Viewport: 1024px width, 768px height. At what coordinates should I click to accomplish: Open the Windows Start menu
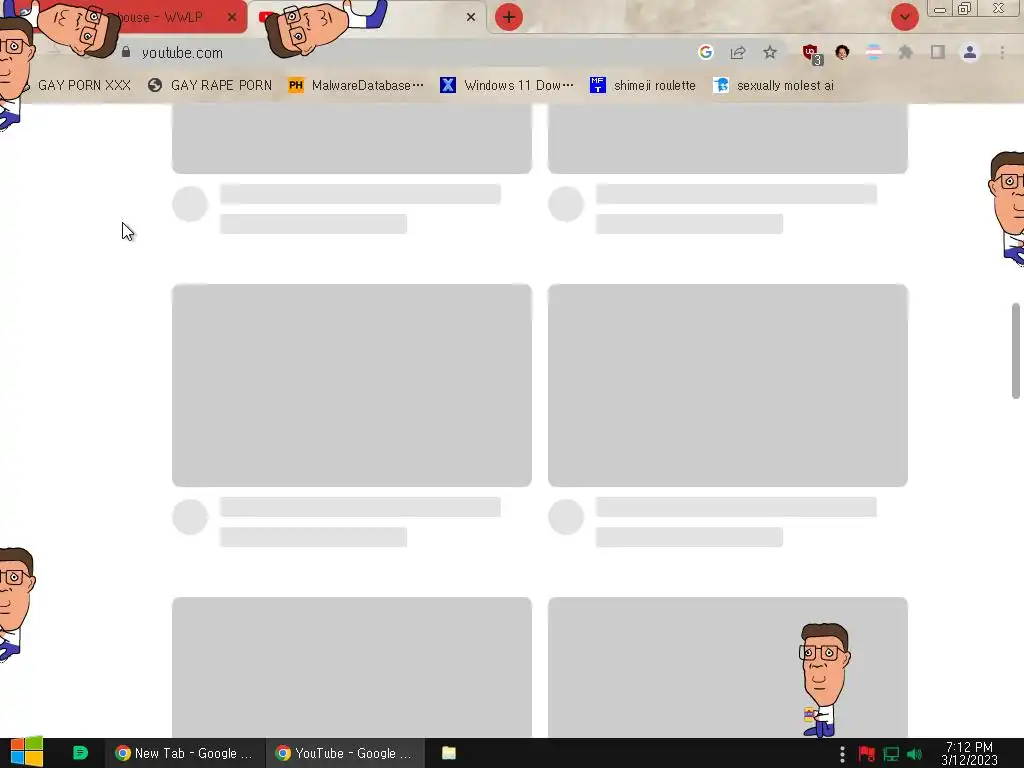coord(27,752)
